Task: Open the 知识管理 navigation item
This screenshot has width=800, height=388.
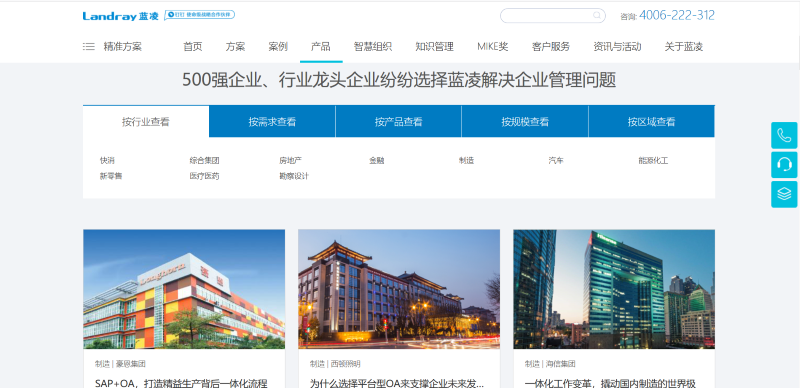Action: pyautogui.click(x=434, y=46)
